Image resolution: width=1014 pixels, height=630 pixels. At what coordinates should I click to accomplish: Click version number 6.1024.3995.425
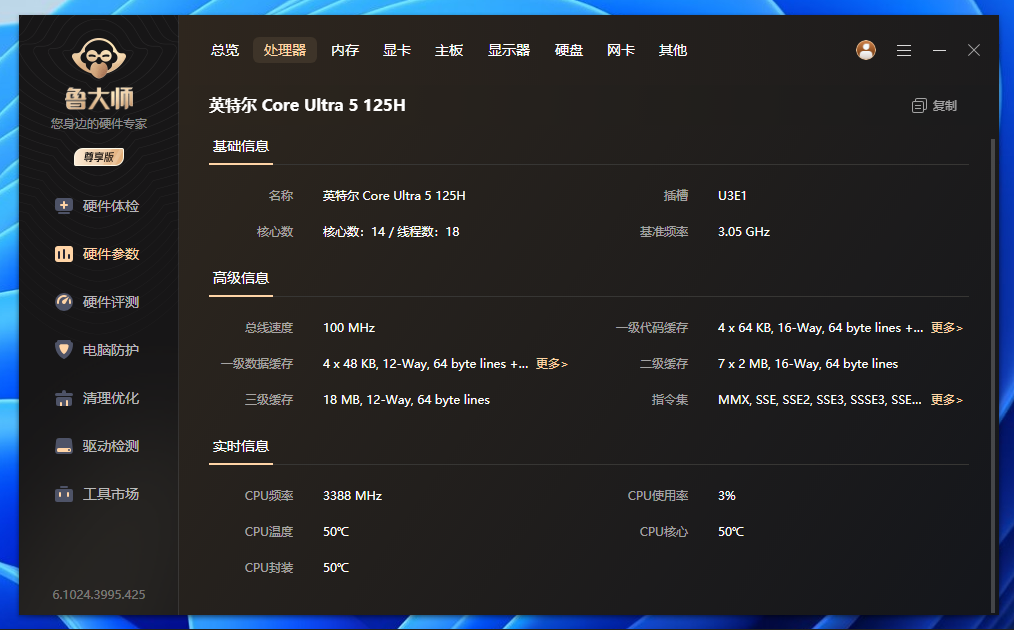coord(99,594)
